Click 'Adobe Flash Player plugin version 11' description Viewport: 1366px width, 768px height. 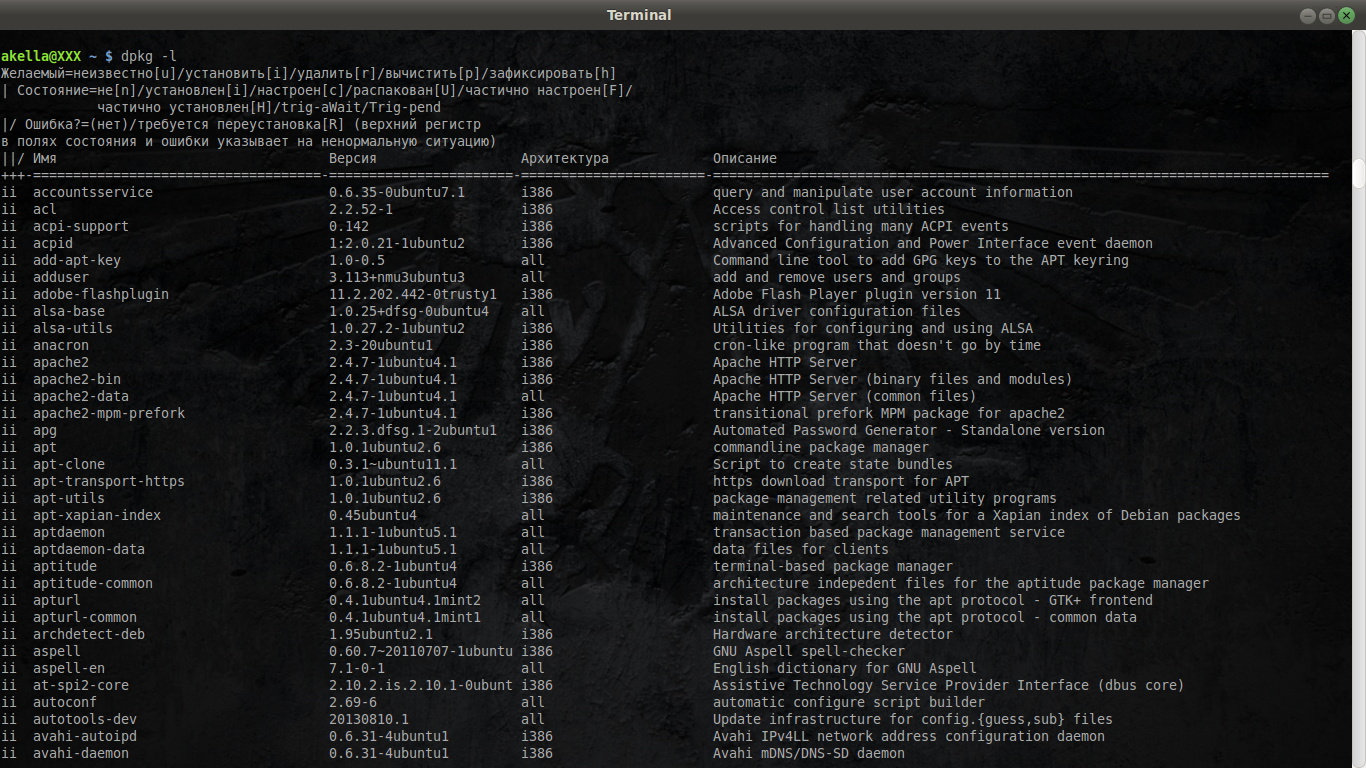(857, 294)
